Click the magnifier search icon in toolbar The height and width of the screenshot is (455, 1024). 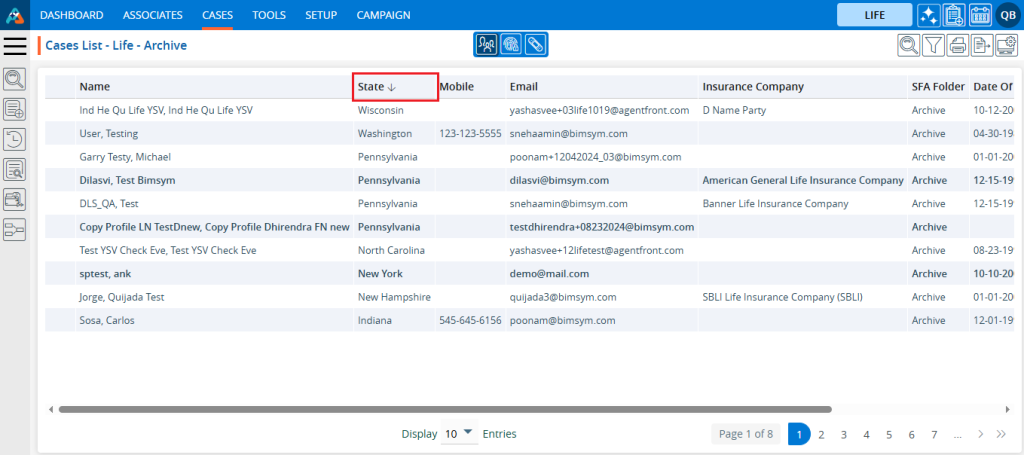click(x=908, y=45)
